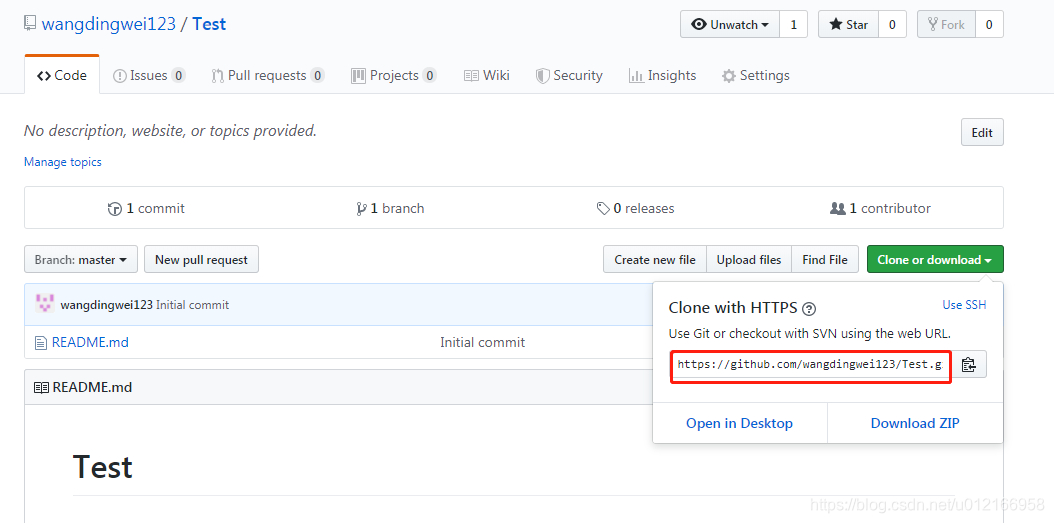1054x523 pixels.
Task: Click Find File button
Action: 825,259
